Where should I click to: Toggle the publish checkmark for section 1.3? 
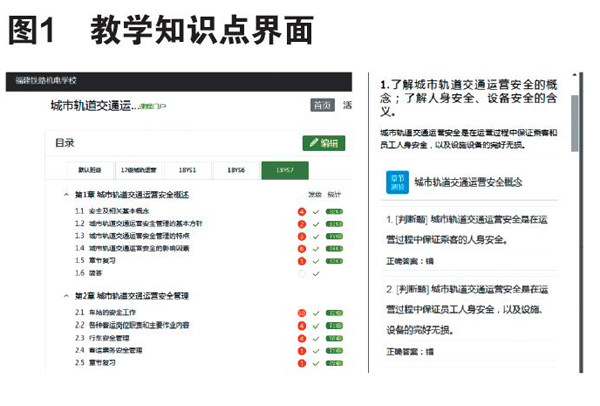pos(316,236)
